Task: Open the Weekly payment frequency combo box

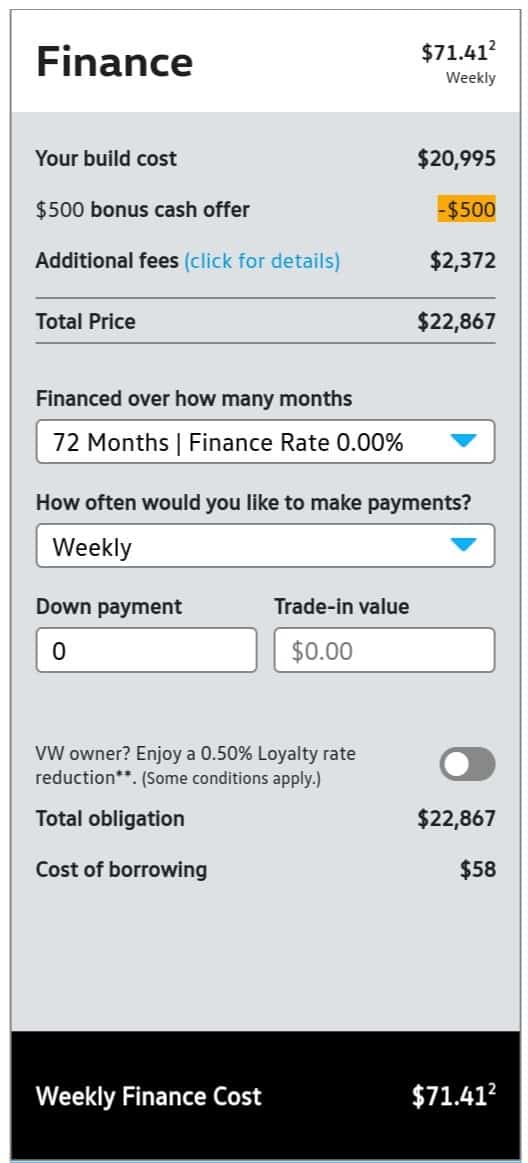Action: click(x=265, y=546)
